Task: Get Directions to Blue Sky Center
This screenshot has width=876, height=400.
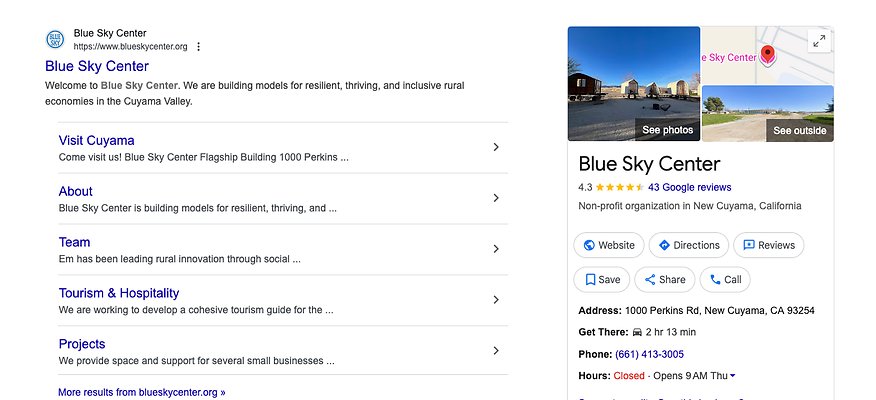Action: (688, 245)
